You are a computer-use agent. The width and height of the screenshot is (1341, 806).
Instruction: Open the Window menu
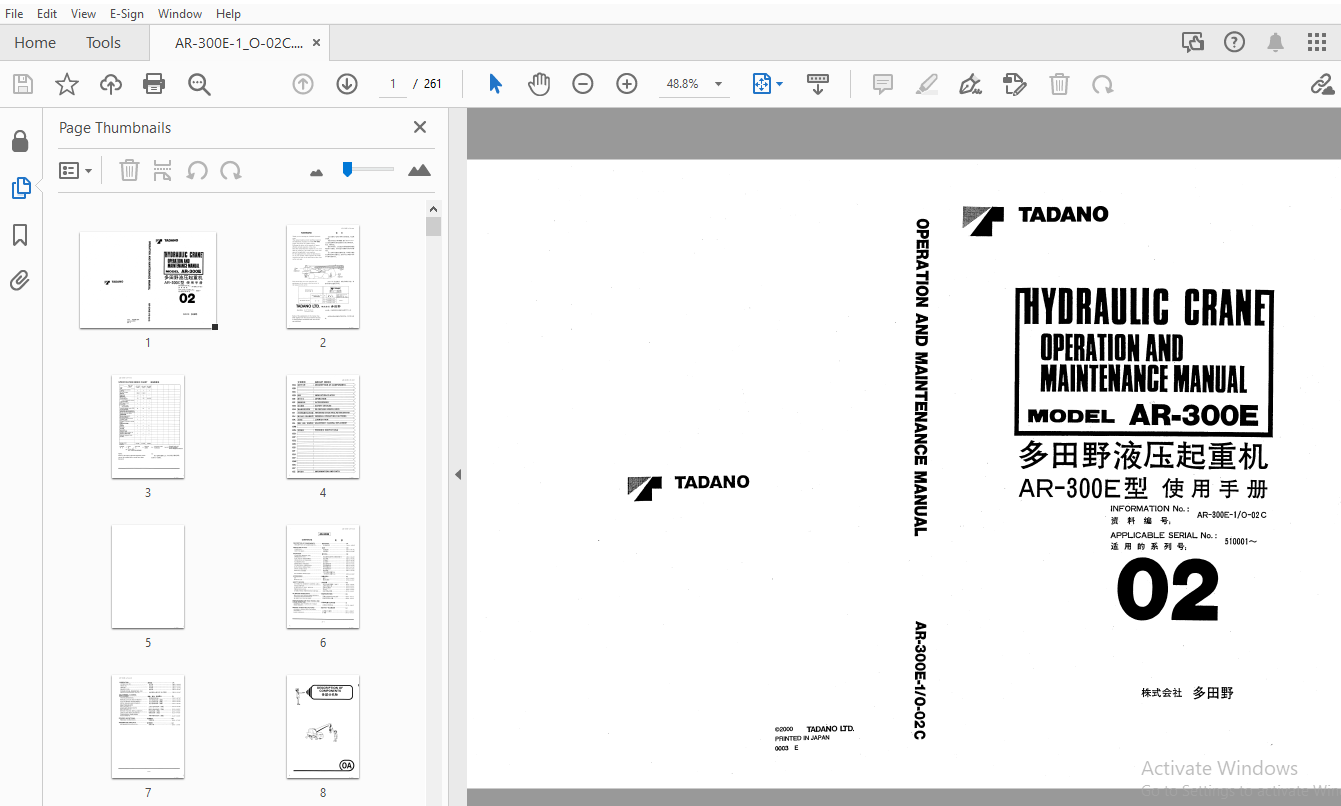click(x=180, y=13)
